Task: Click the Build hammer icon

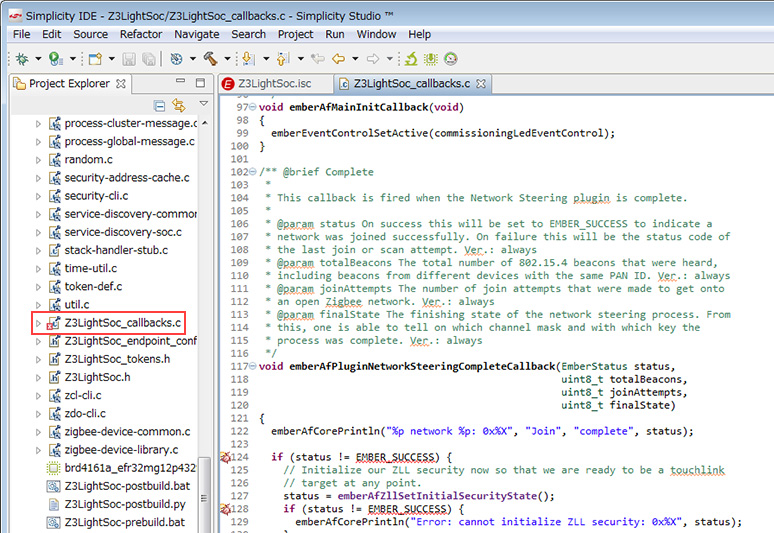Action: point(210,59)
